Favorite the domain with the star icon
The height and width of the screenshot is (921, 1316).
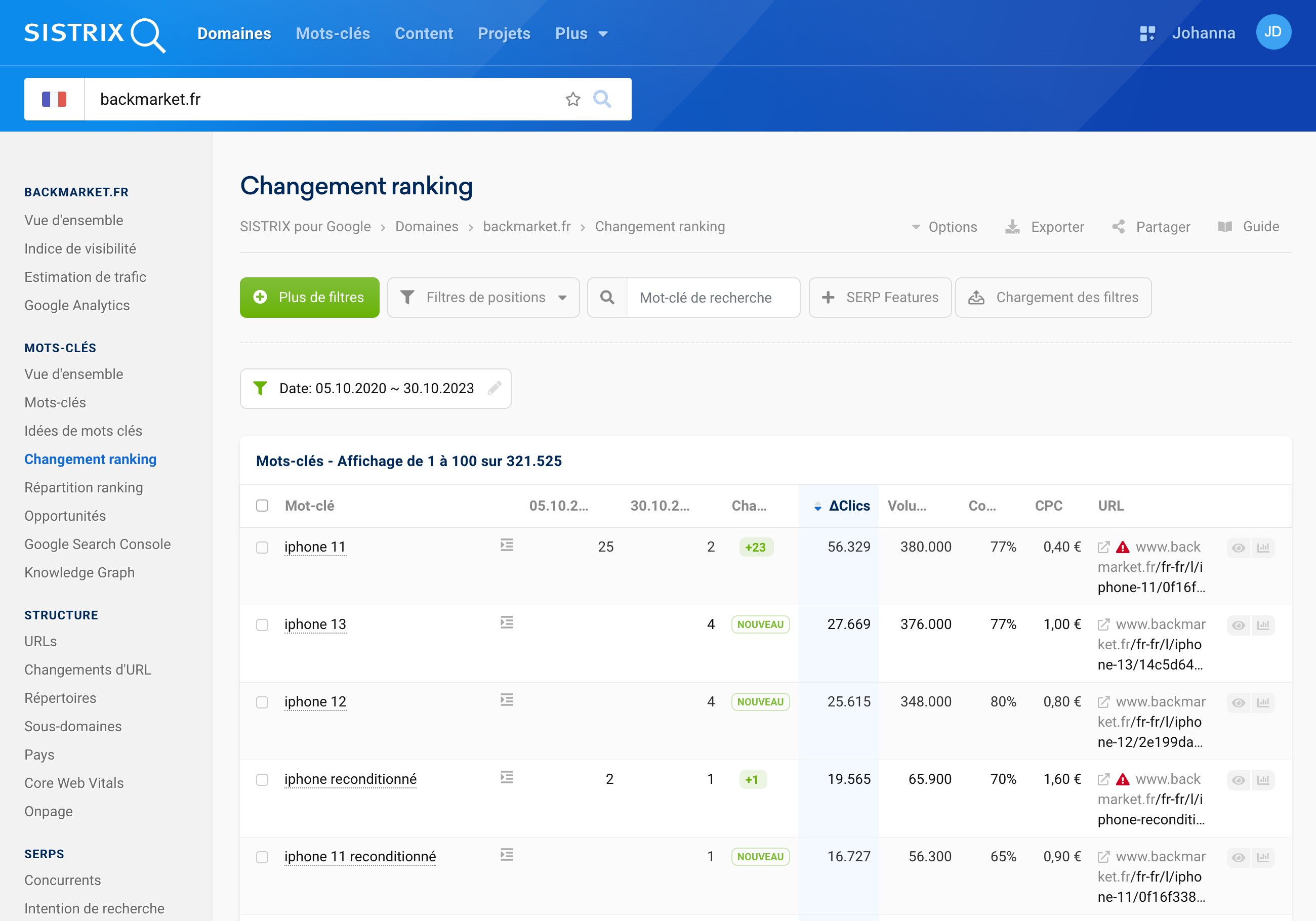572,99
